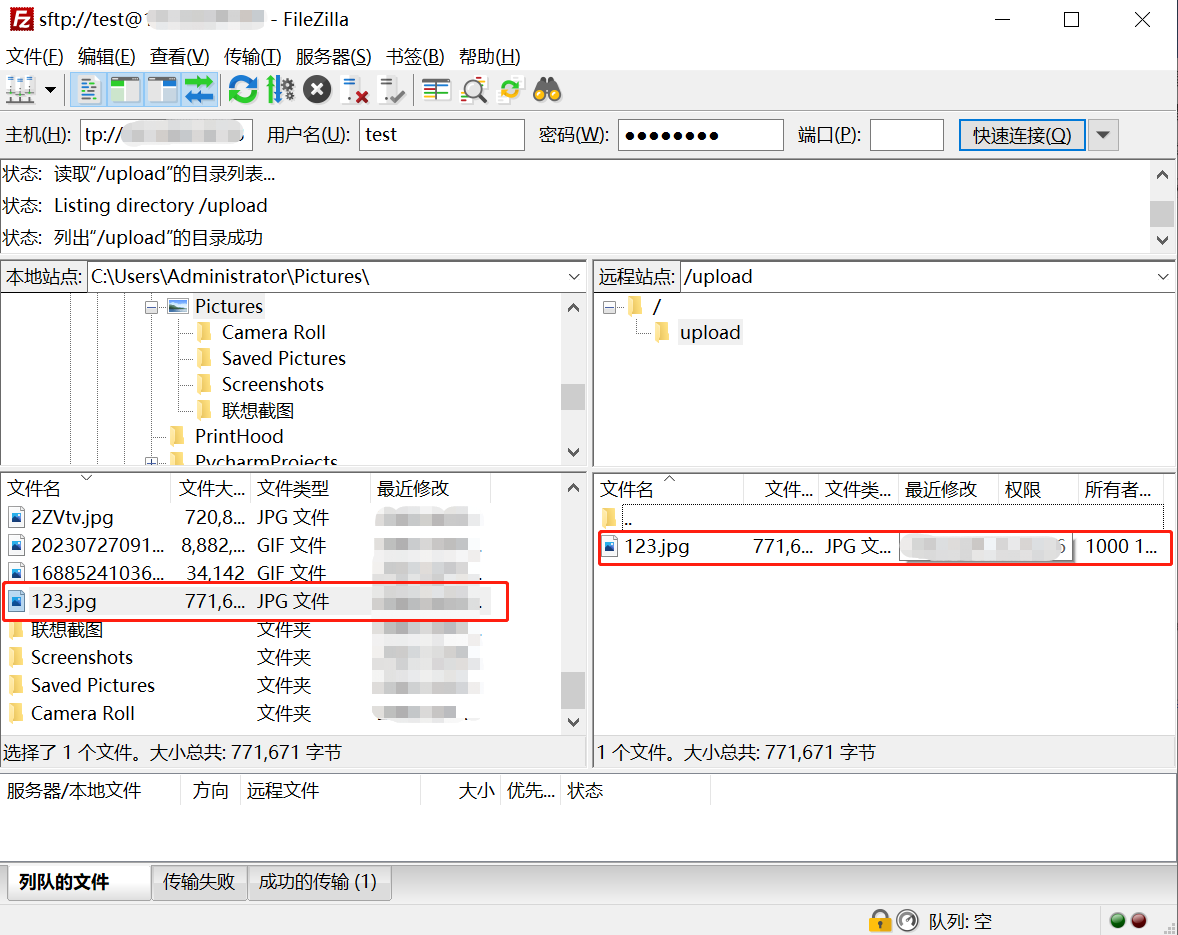Switch to 成功的传输 (1) tab
The width and height of the screenshot is (1178, 935).
point(319,882)
